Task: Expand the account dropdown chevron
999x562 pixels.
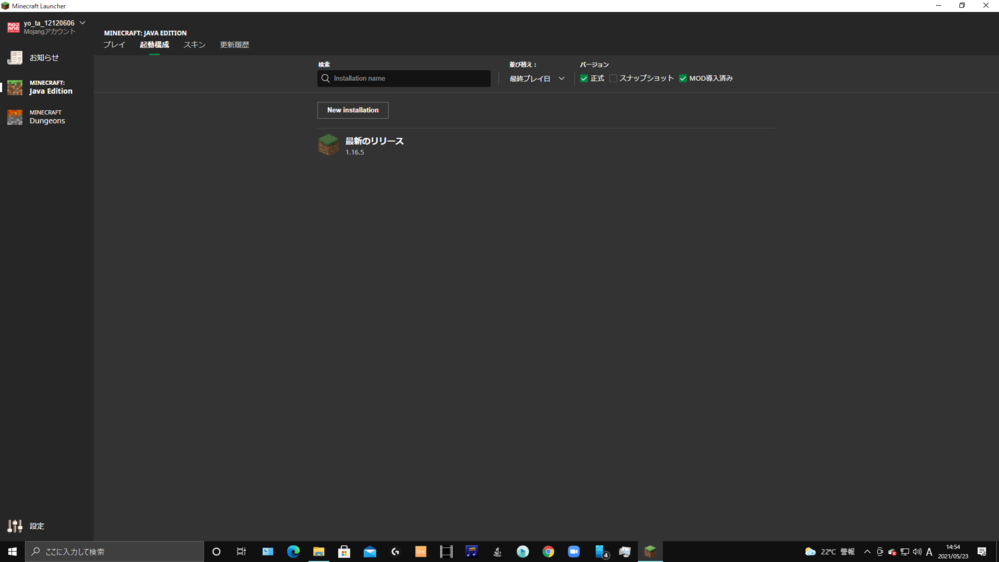Action: (x=82, y=23)
